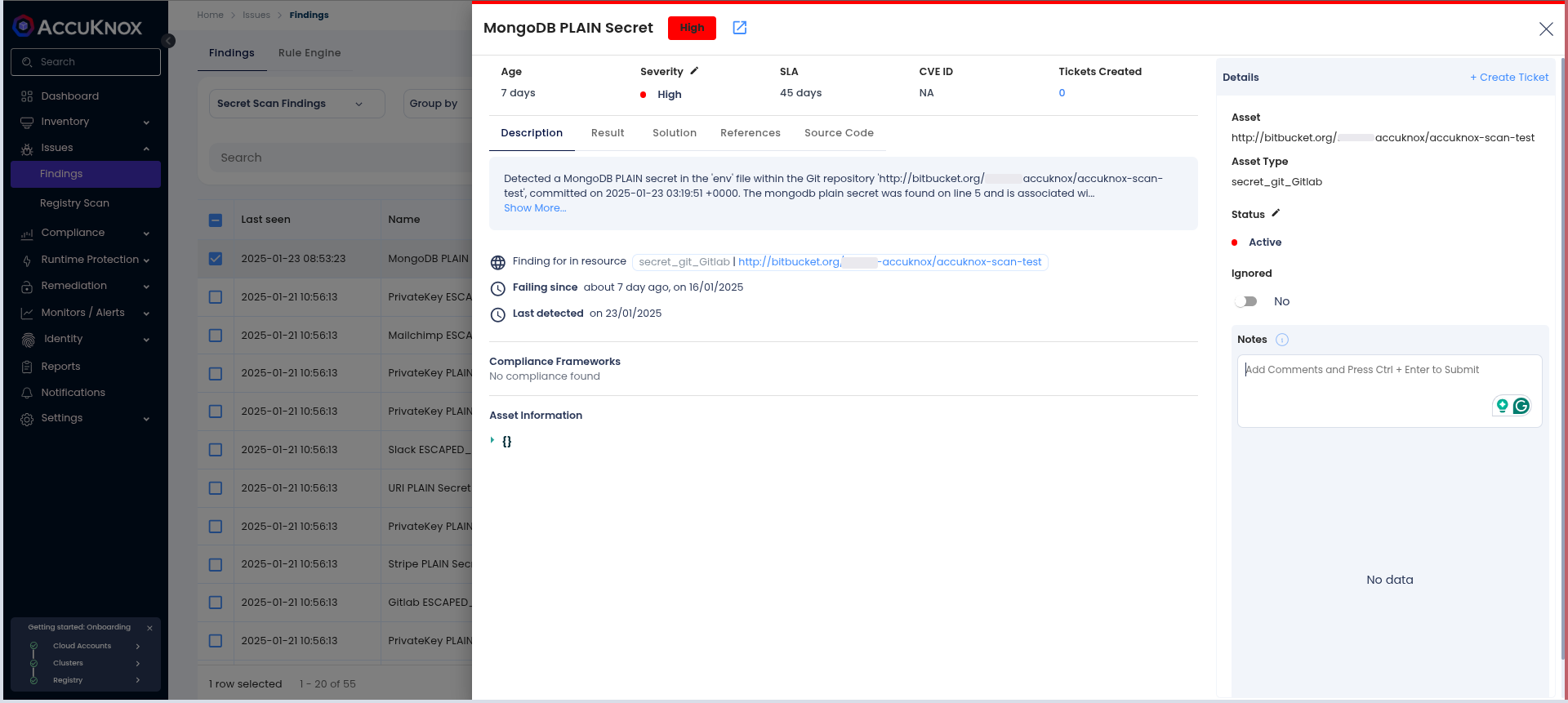
Task: Click the Inventory sidebar icon
Action: (27, 122)
